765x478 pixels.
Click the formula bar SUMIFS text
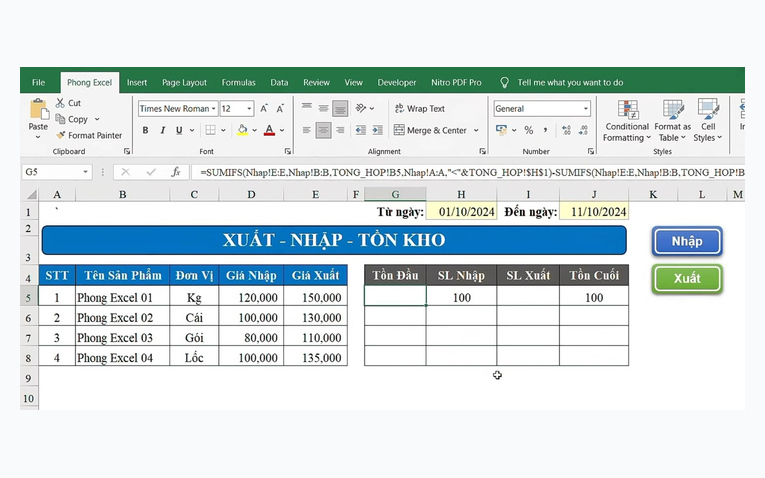(472, 172)
